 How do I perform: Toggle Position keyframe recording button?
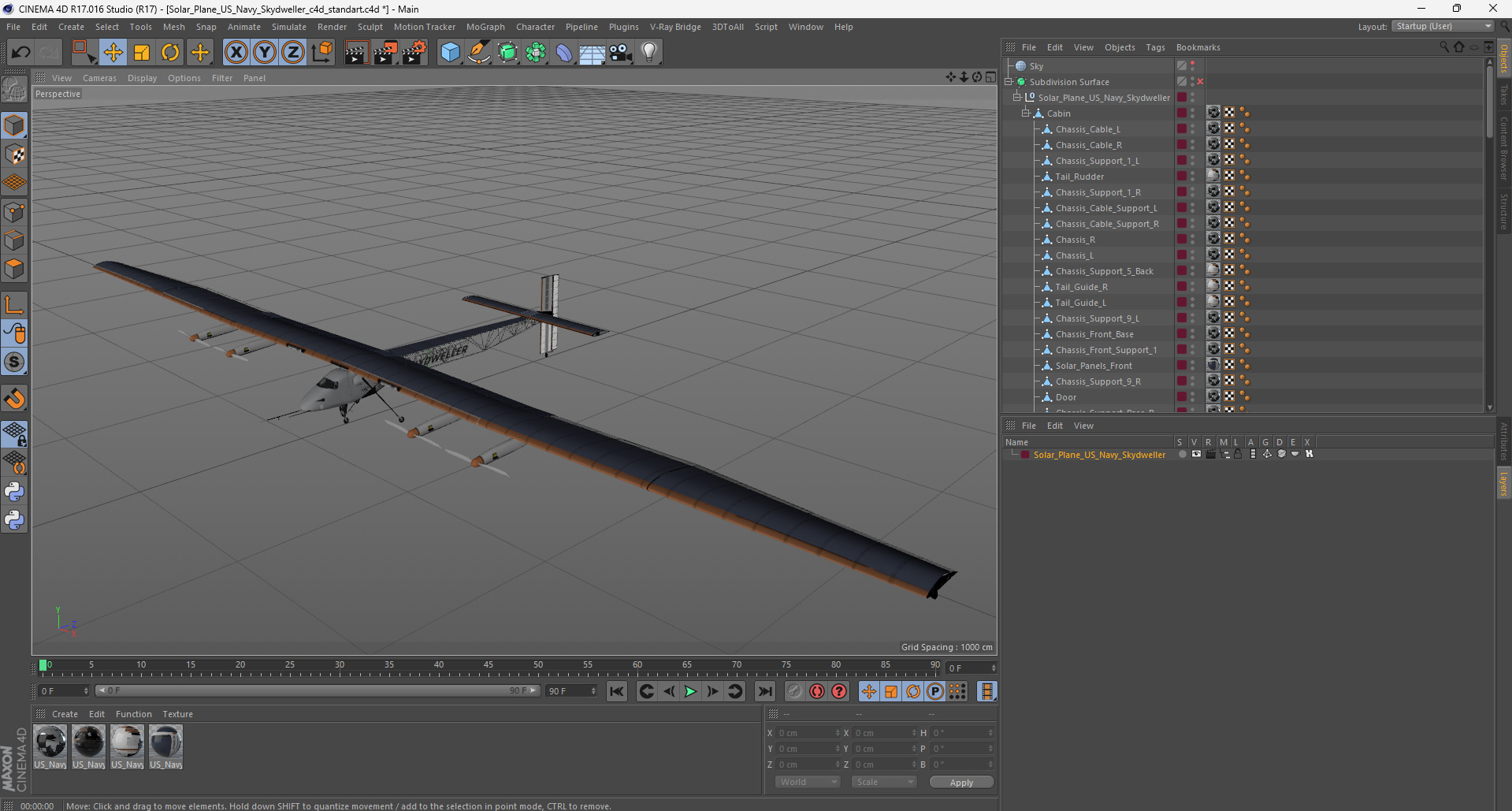(x=868, y=691)
